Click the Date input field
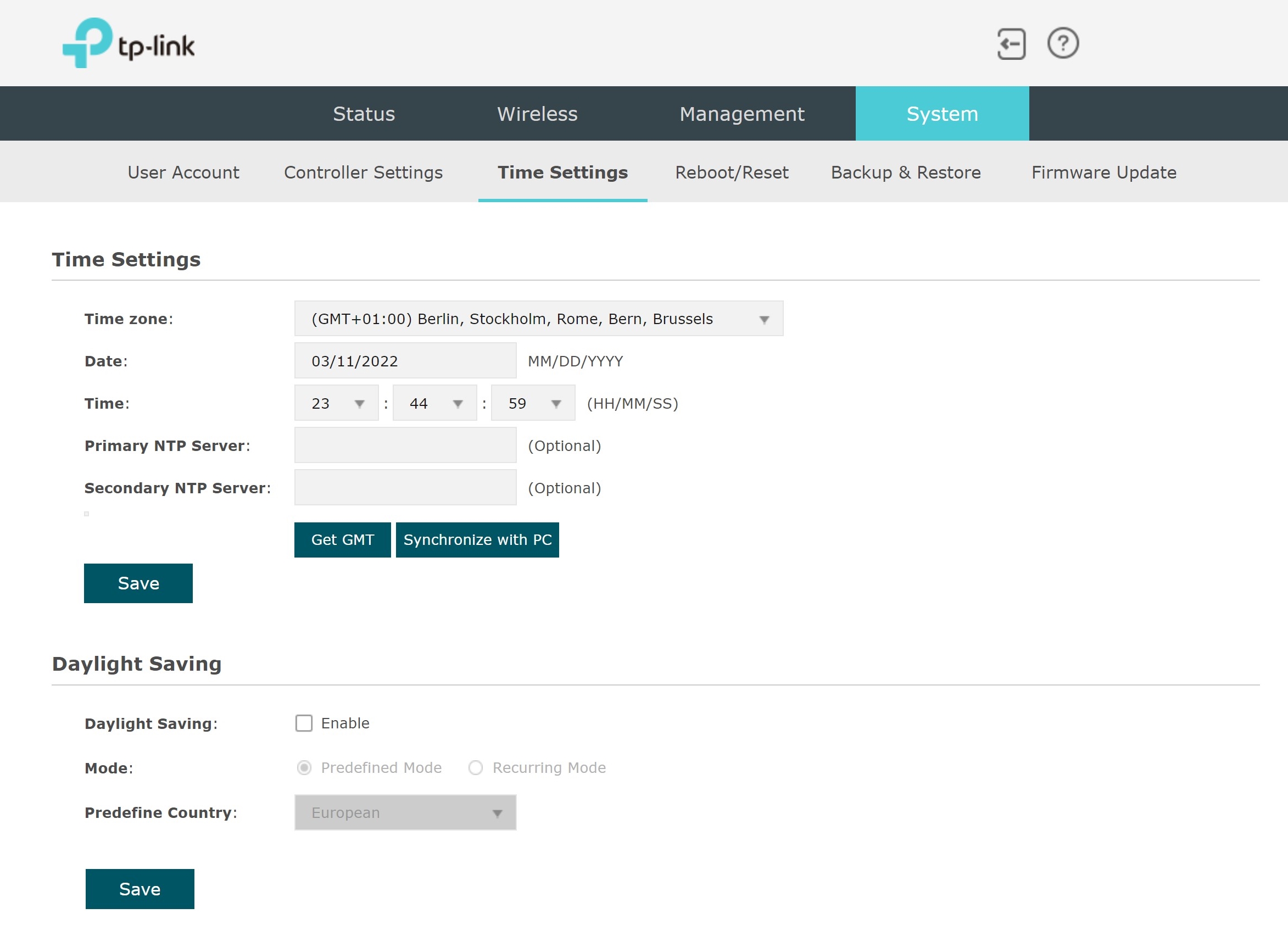The width and height of the screenshot is (1288, 947). [x=405, y=361]
